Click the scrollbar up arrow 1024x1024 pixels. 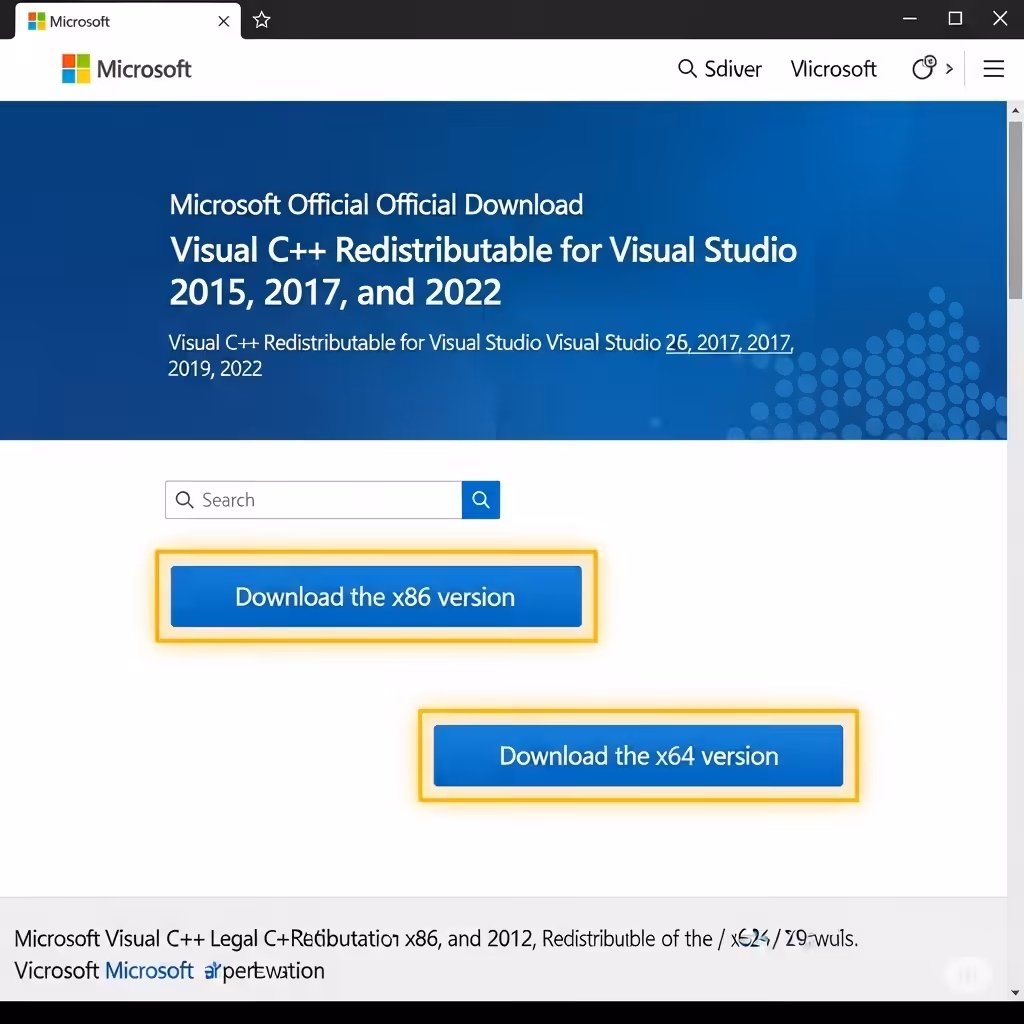1015,110
